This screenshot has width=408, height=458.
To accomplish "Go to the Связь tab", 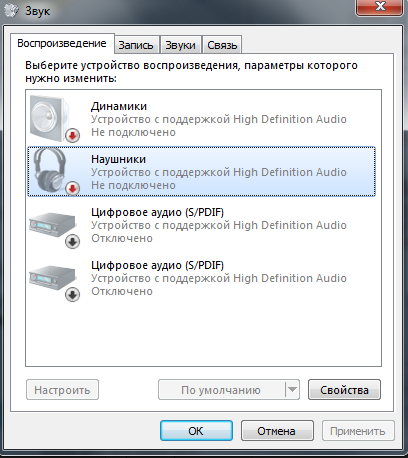I will coord(222,45).
